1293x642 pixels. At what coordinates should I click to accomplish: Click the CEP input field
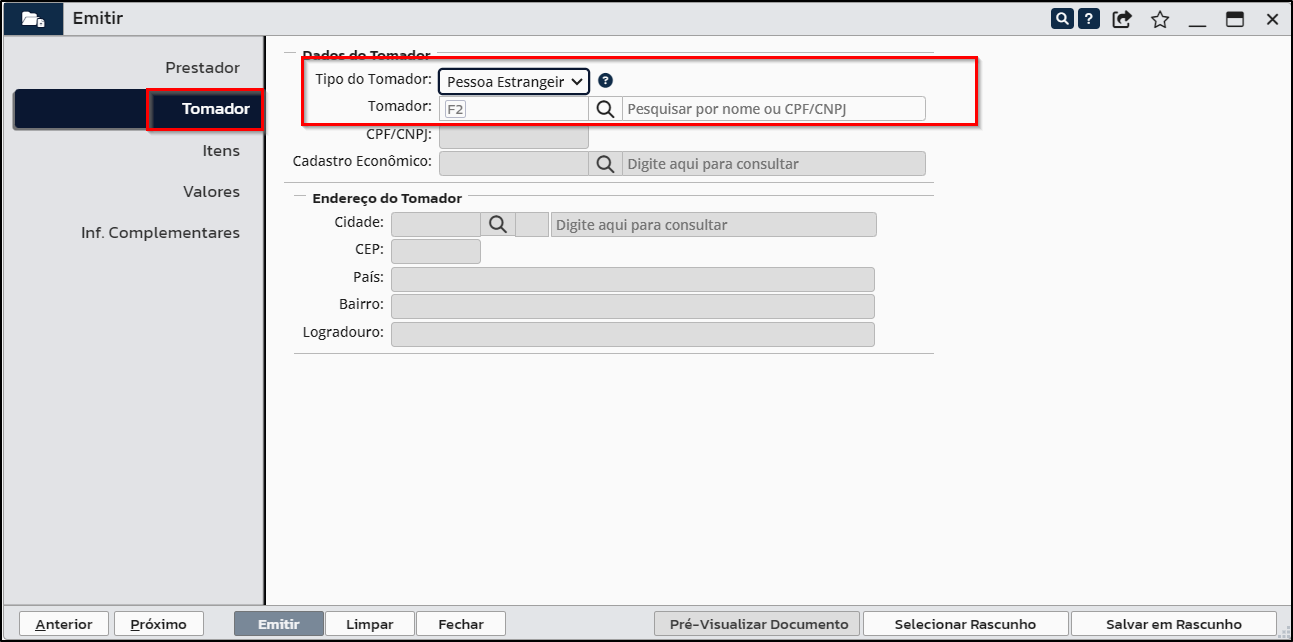point(436,251)
